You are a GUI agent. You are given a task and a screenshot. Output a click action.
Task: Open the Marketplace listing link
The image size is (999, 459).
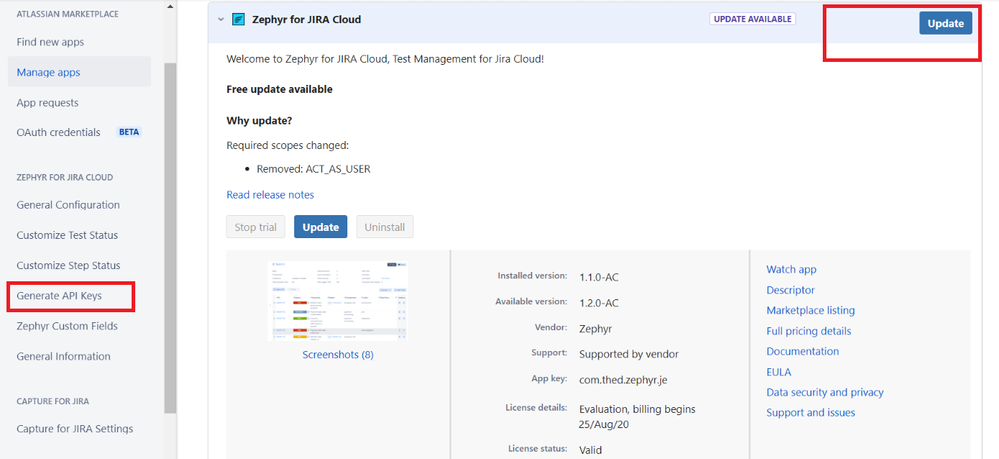click(810, 310)
